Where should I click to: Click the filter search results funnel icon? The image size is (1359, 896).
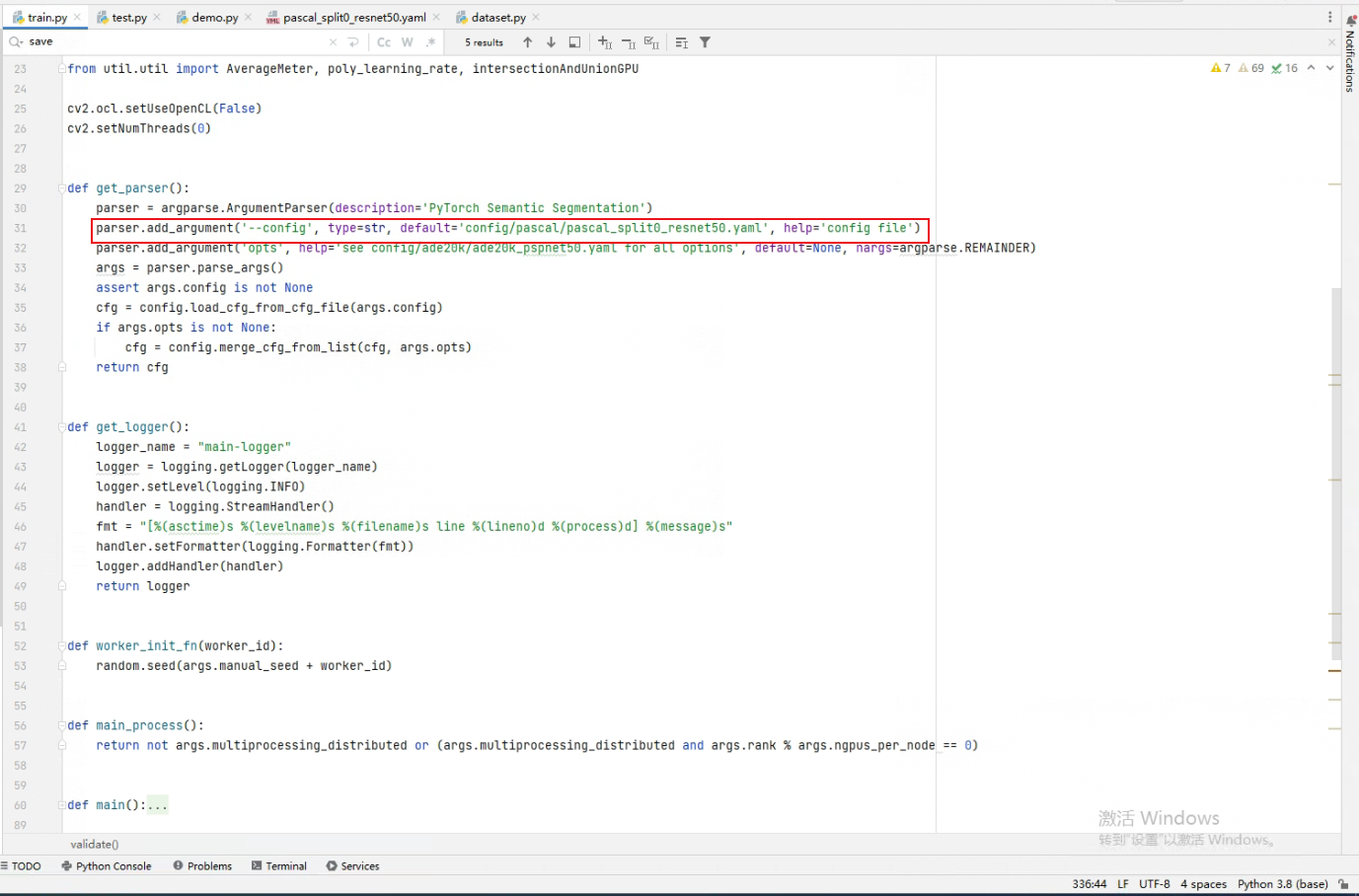pyautogui.click(x=705, y=42)
